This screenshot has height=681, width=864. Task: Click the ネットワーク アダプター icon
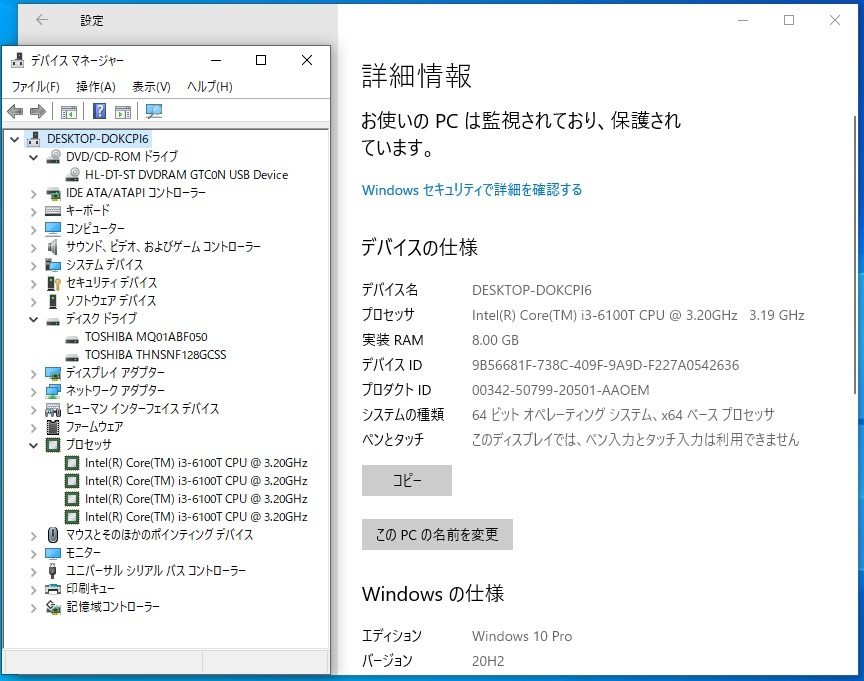pyautogui.click(x=53, y=391)
